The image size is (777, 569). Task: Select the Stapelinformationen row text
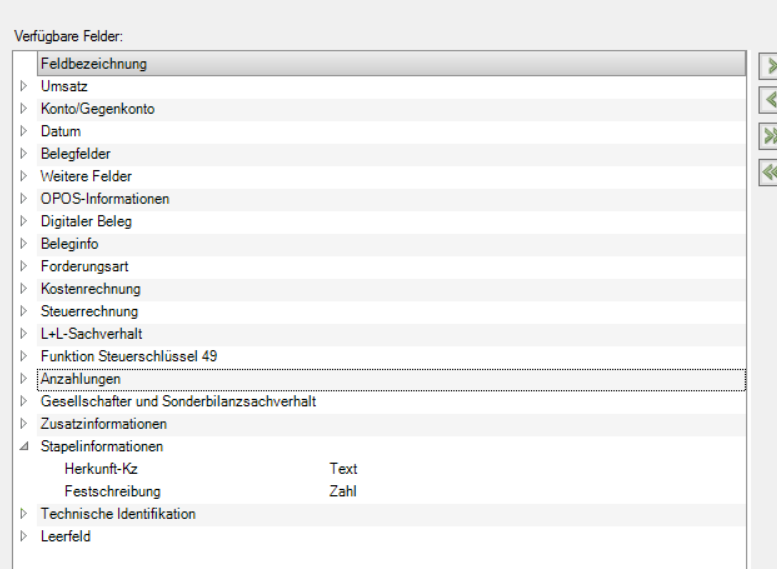coord(102,447)
